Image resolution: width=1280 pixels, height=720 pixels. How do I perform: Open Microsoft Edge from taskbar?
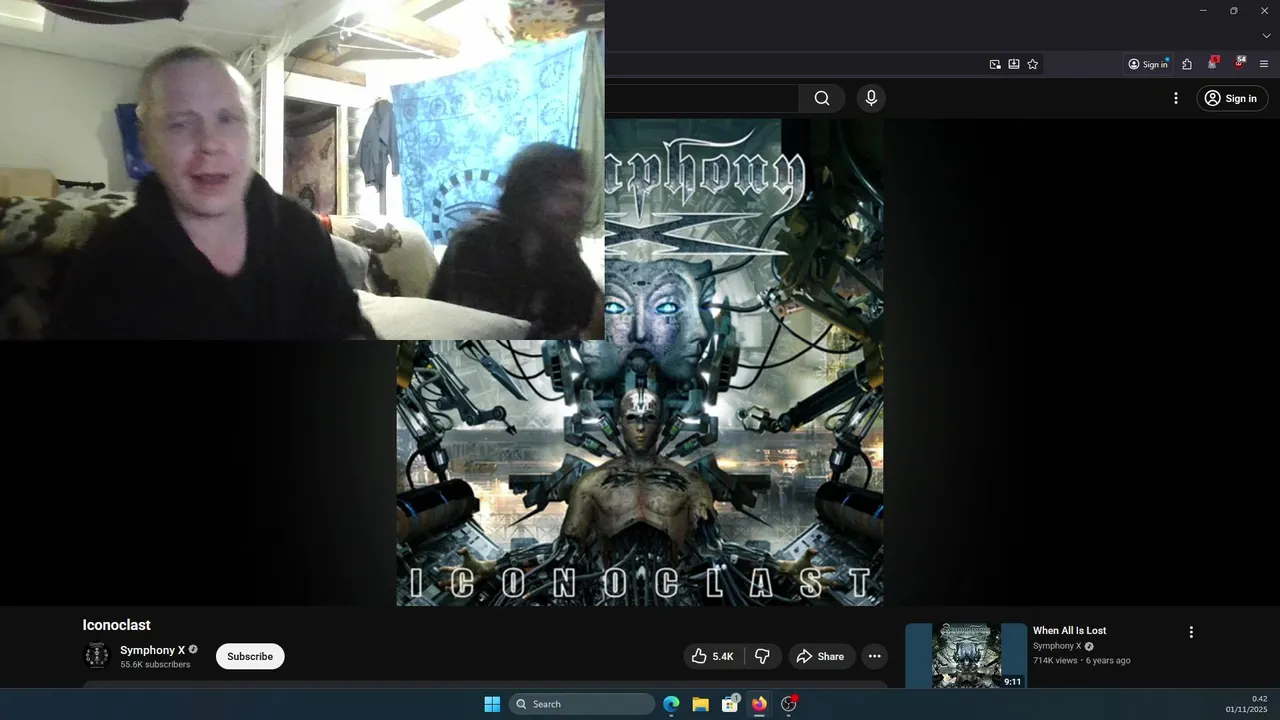(x=671, y=704)
